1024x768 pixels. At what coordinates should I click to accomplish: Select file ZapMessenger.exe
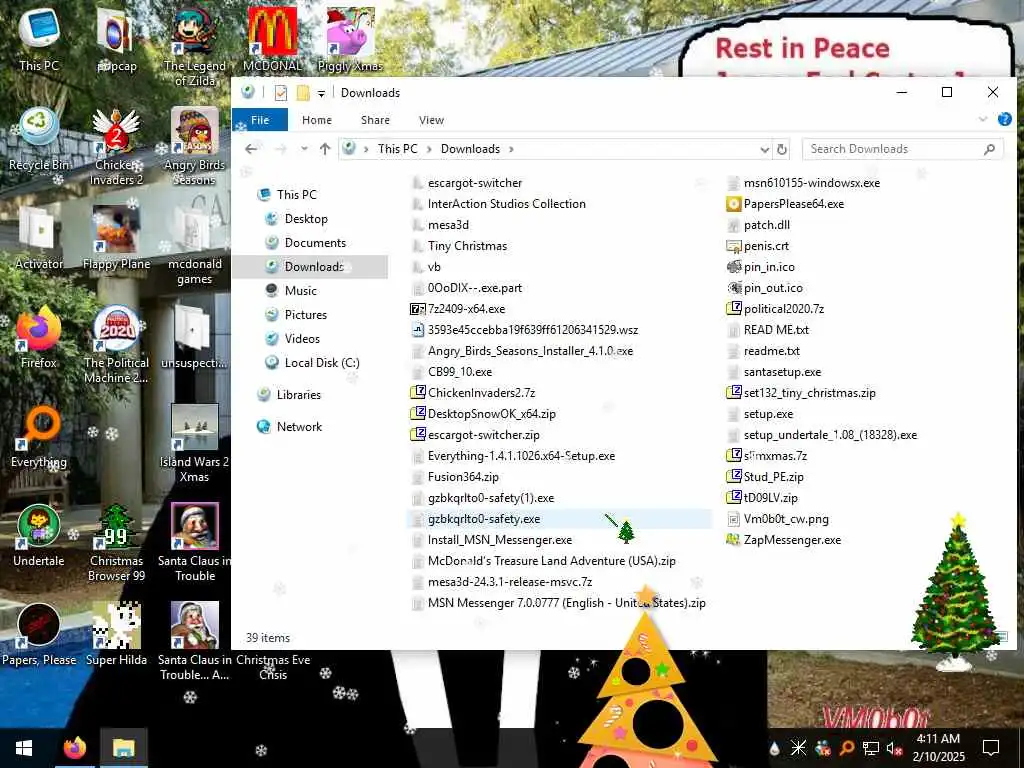[x=792, y=540]
